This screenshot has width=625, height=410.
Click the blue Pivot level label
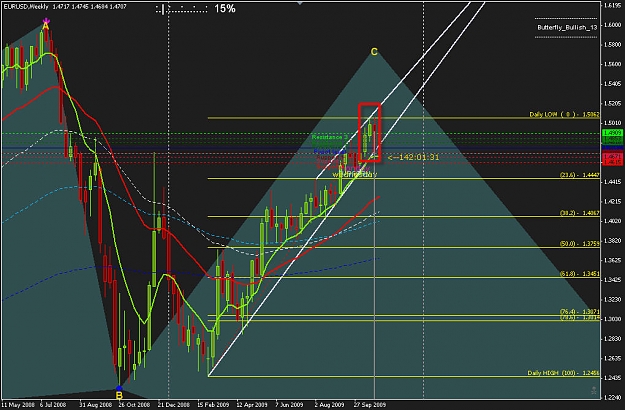pyautogui.click(x=330, y=151)
